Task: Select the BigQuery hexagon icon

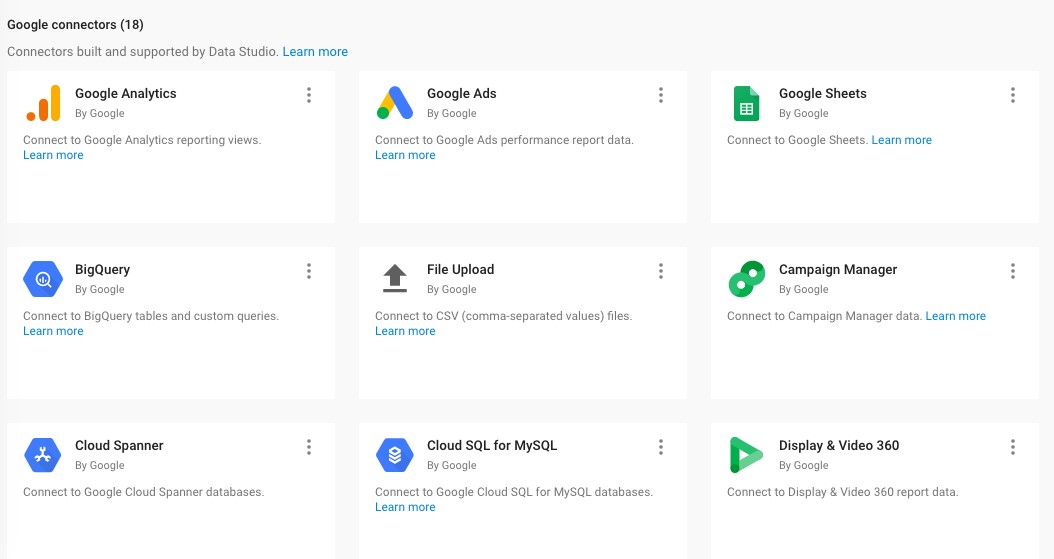Action: [43, 279]
